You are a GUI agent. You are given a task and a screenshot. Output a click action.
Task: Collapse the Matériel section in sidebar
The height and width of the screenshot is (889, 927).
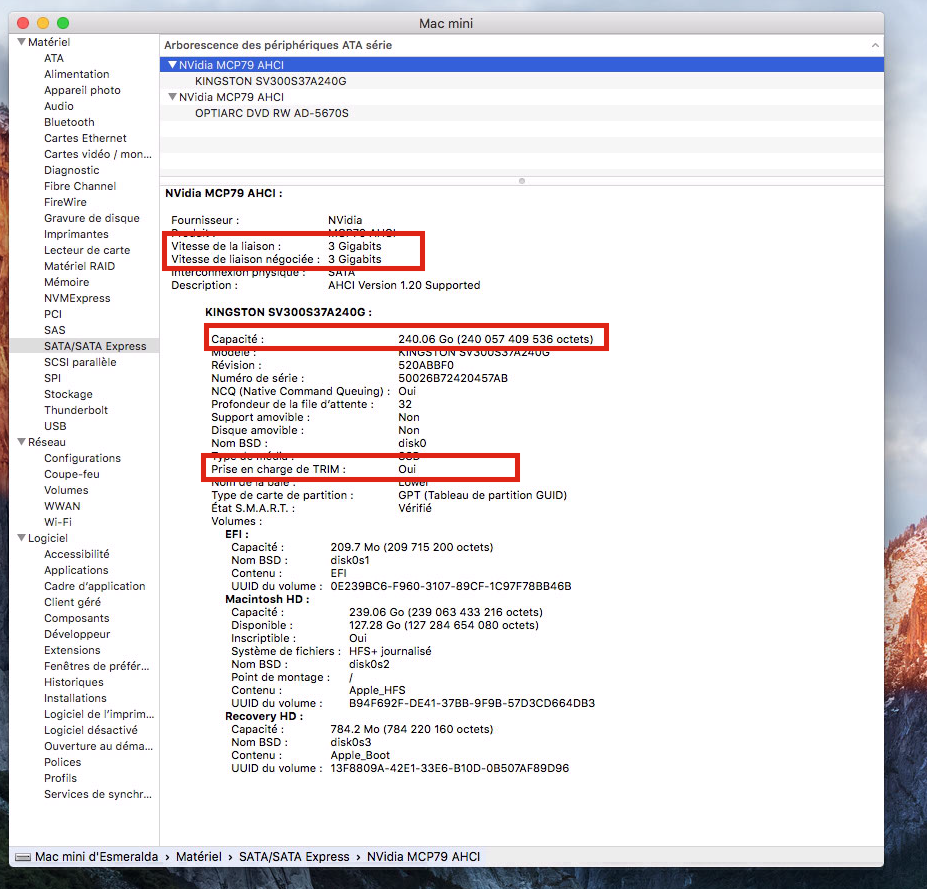[21, 42]
